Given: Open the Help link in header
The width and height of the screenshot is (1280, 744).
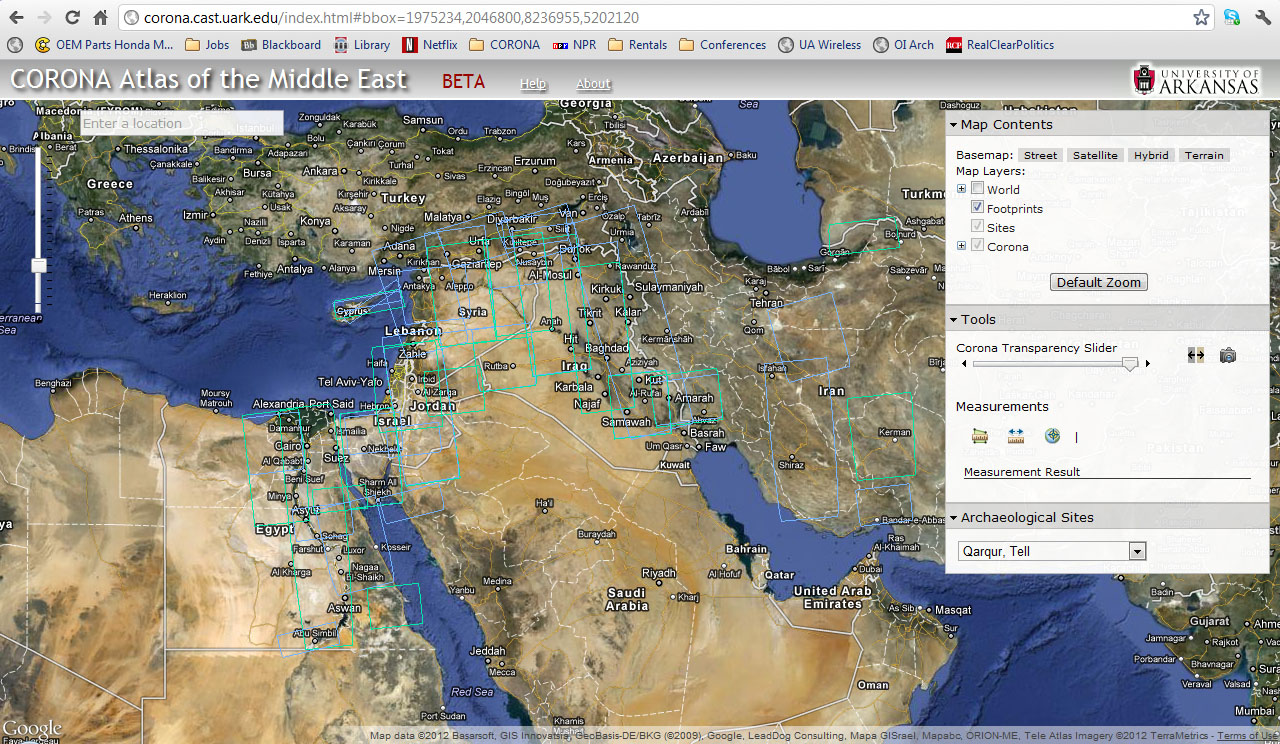Looking at the screenshot, I should pos(533,84).
